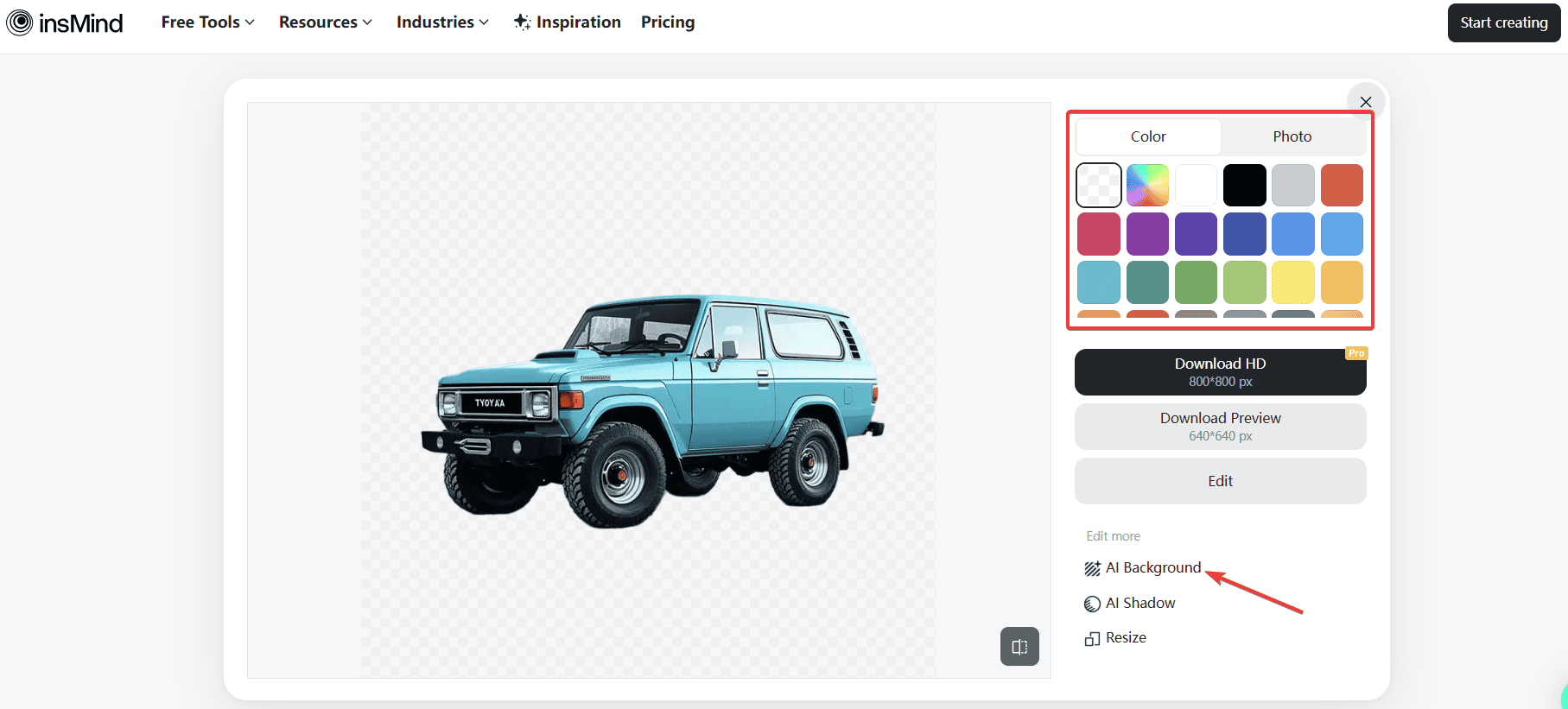Image resolution: width=1568 pixels, height=709 pixels.
Task: Open the AI Background option
Action: pyautogui.click(x=1143, y=568)
